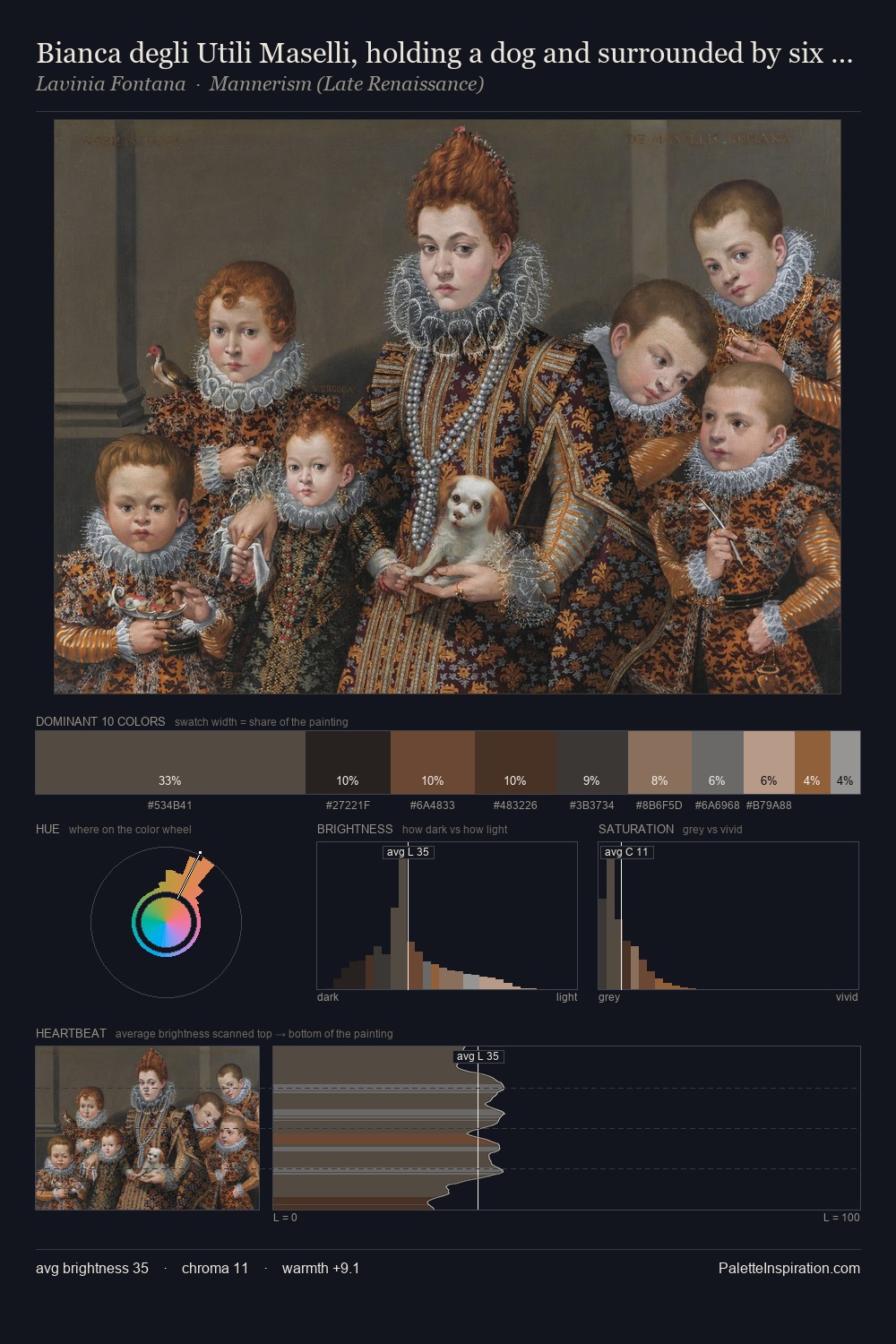Click the 'warmth +9.1' footer stat
The height and width of the screenshot is (1344, 896).
321,1268
